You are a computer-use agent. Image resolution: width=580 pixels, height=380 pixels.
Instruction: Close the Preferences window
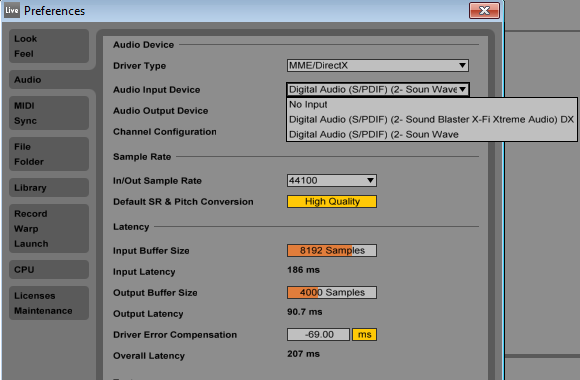click(484, 10)
